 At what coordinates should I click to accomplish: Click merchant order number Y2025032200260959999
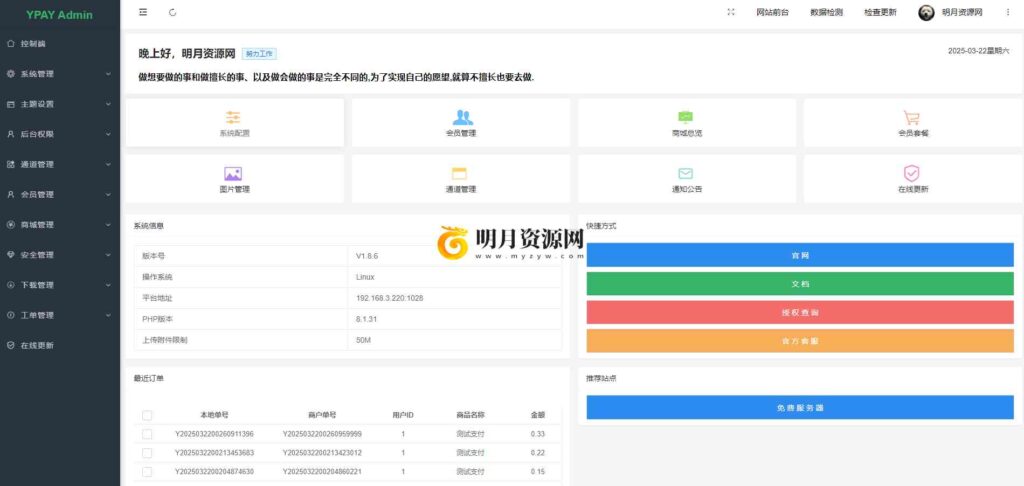pos(322,434)
